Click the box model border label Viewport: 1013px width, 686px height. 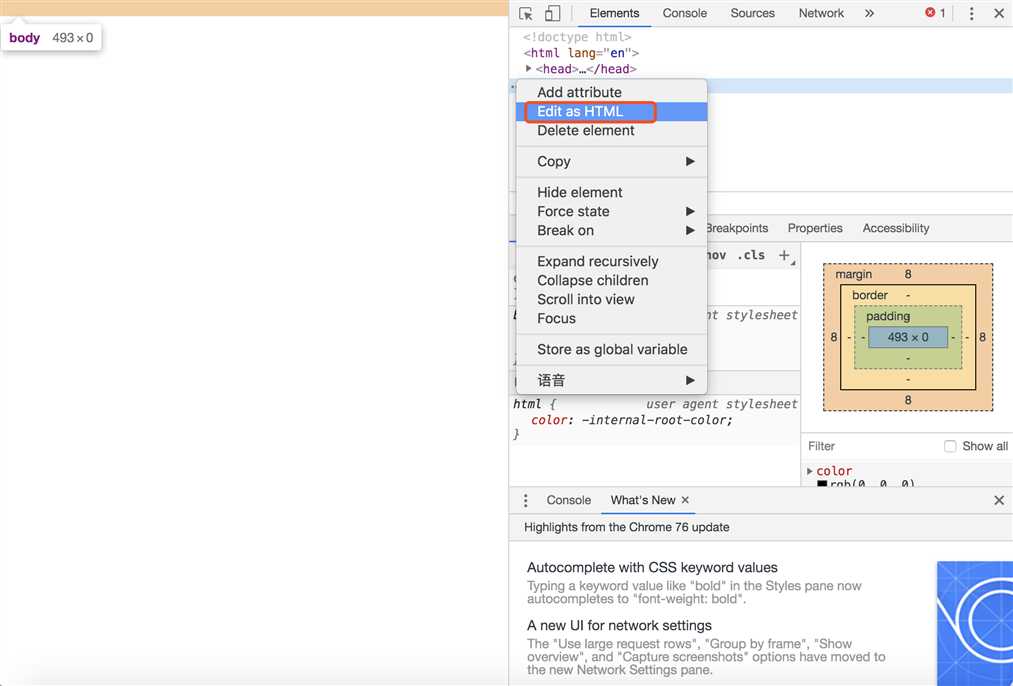click(870, 295)
